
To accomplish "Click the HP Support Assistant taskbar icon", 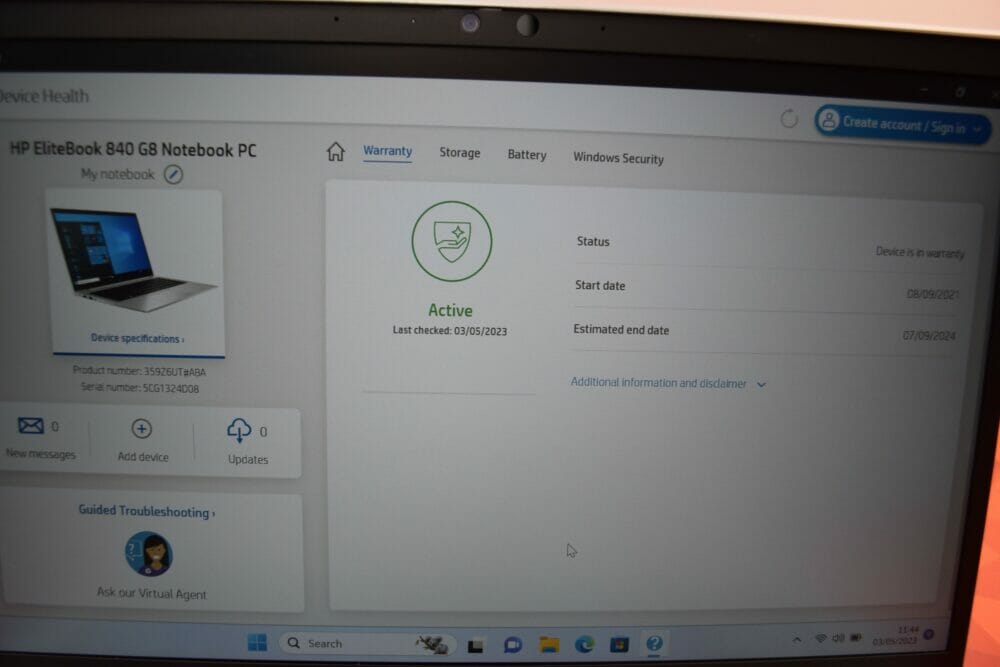I will 654,643.
